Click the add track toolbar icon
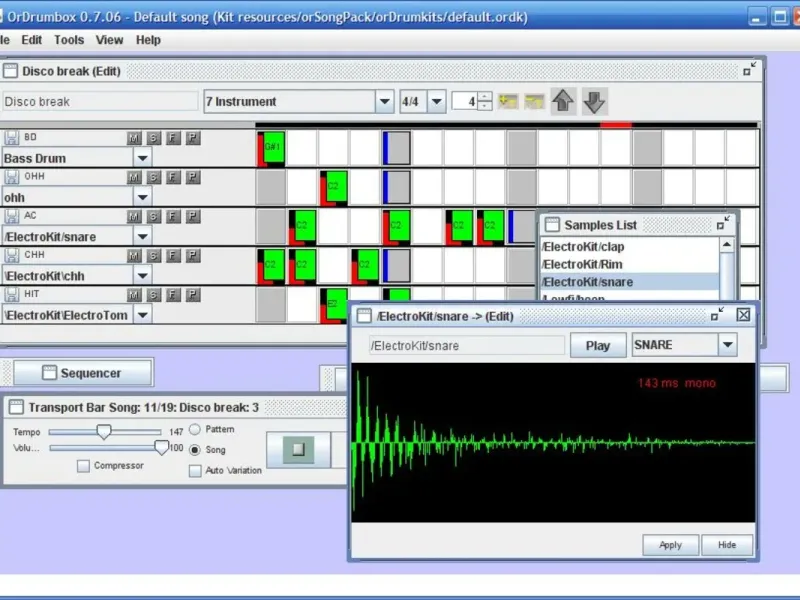This screenshot has height=600, width=800. pyautogui.click(x=508, y=101)
